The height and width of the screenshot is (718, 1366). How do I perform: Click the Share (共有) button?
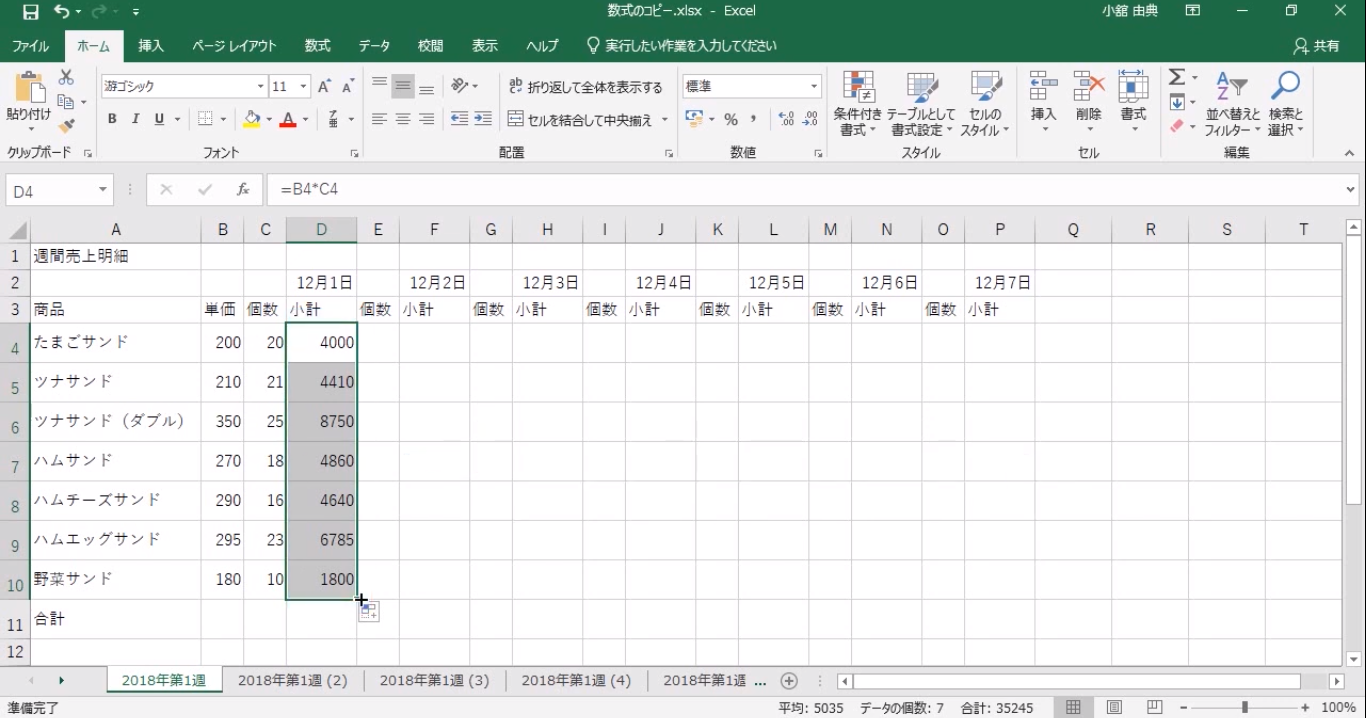[1316, 46]
